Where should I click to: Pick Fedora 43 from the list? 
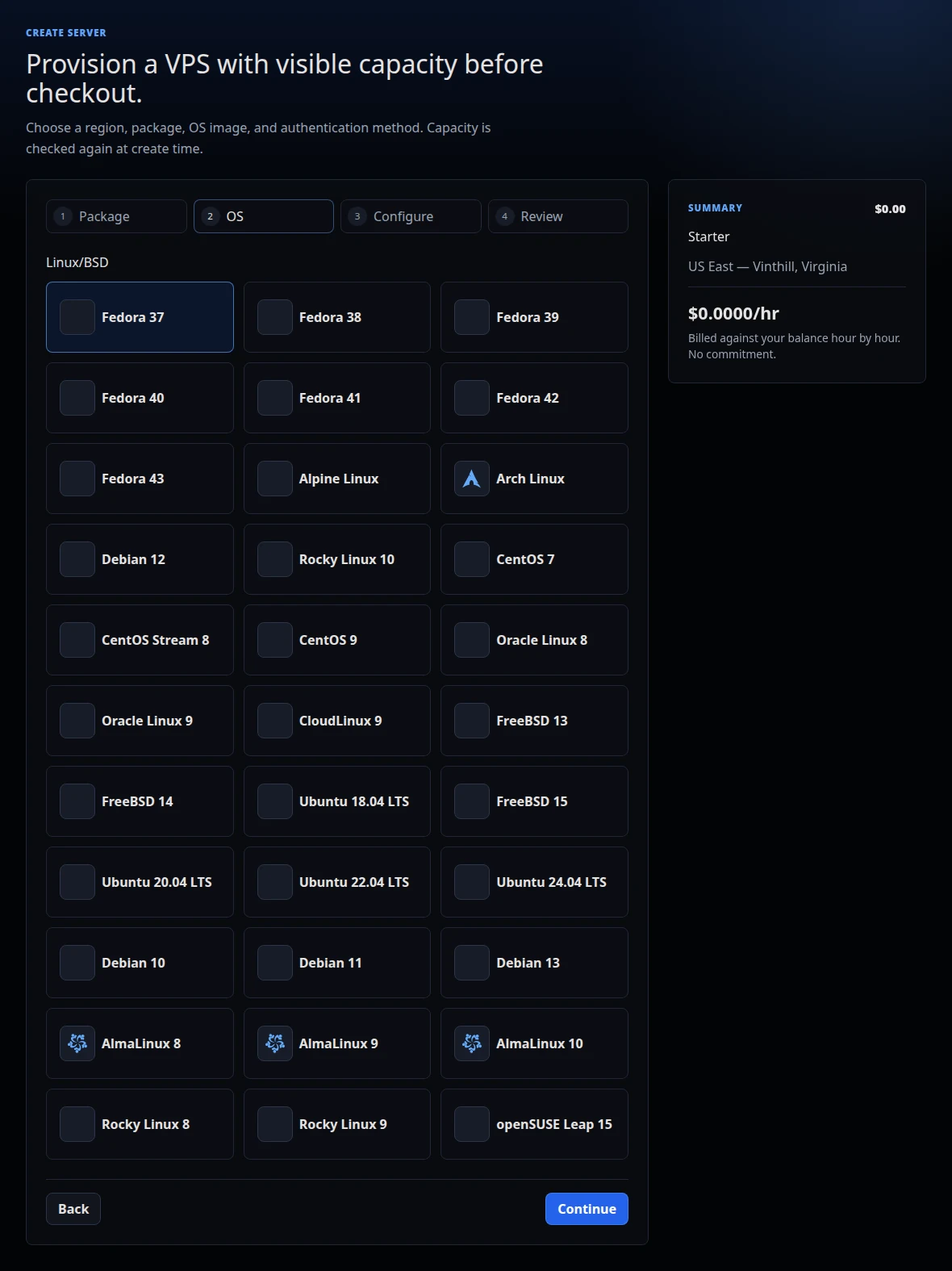click(140, 479)
